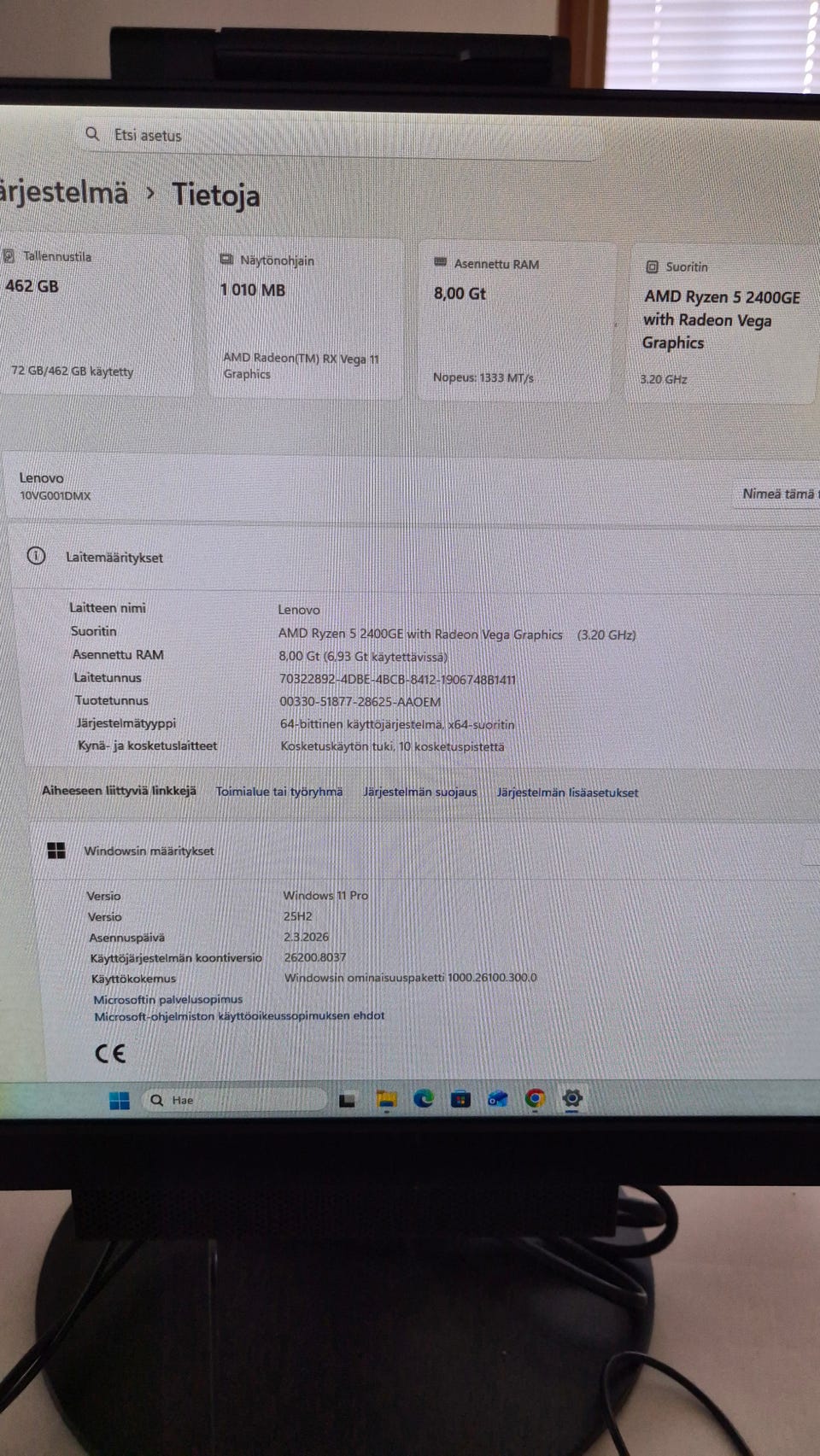Click the search magnifier icon beside Etsi asetus
The image size is (820, 1456).
(92, 133)
